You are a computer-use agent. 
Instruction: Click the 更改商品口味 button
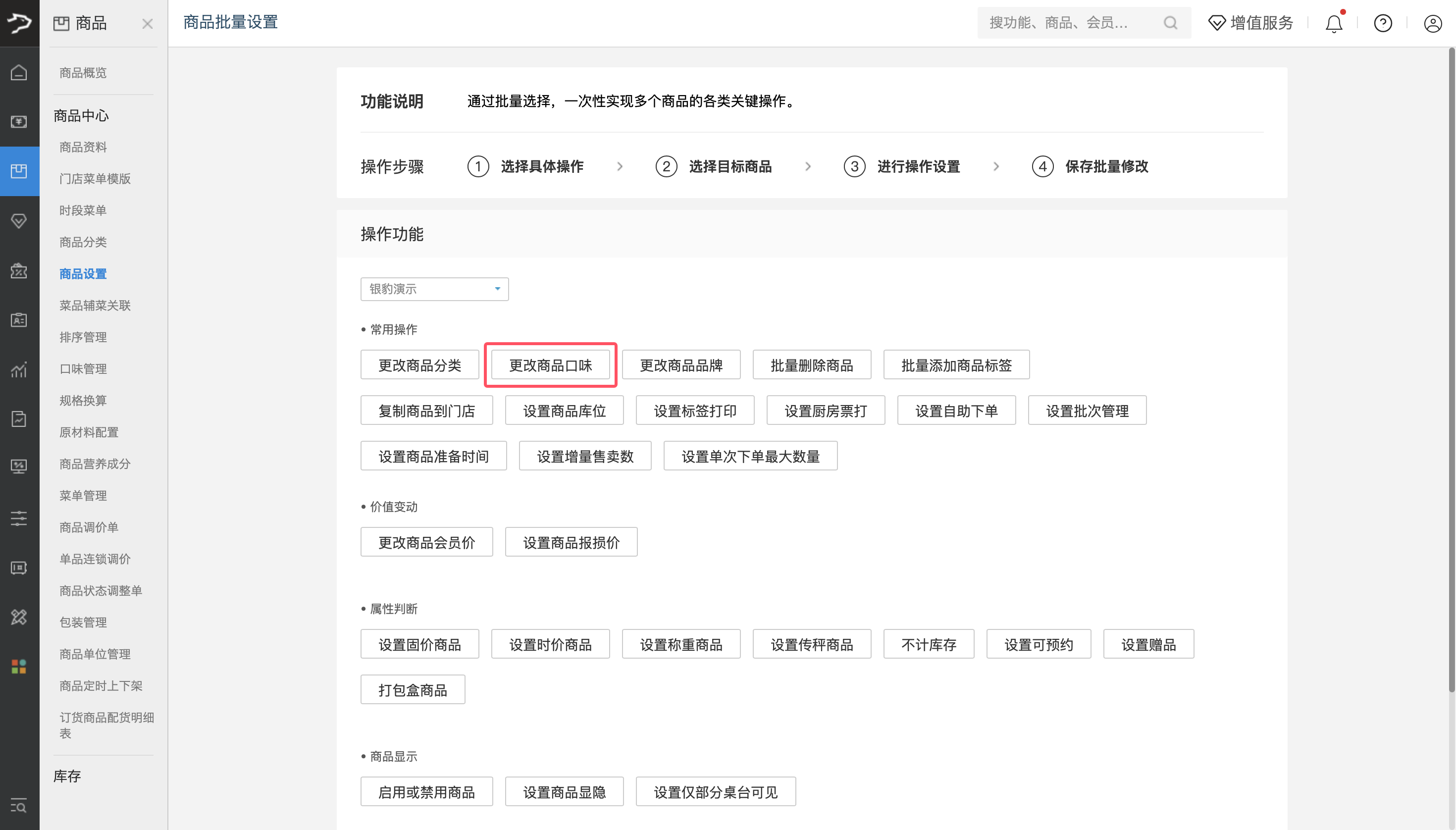550,365
